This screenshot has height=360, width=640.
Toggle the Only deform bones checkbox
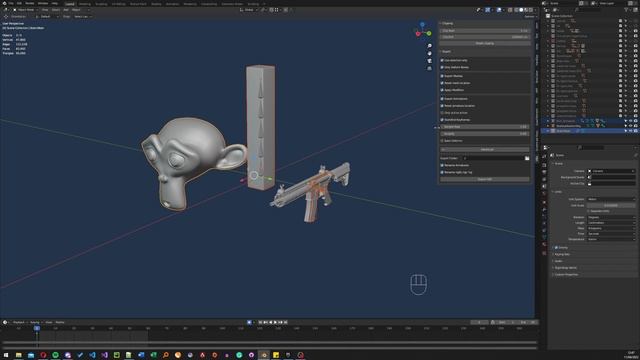pyautogui.click(x=442, y=67)
